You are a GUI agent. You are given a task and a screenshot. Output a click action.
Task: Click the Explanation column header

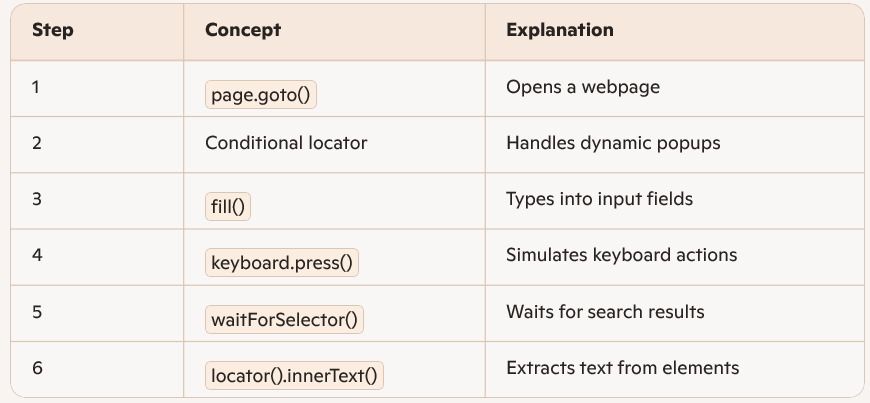[x=559, y=30]
